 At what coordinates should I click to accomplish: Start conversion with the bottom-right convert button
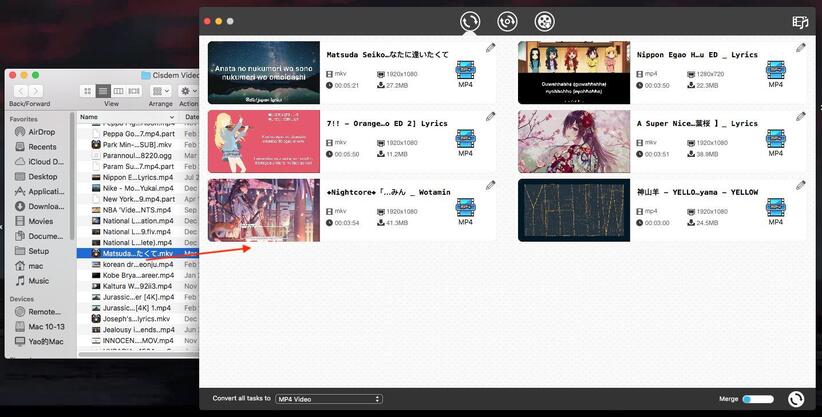click(796, 399)
